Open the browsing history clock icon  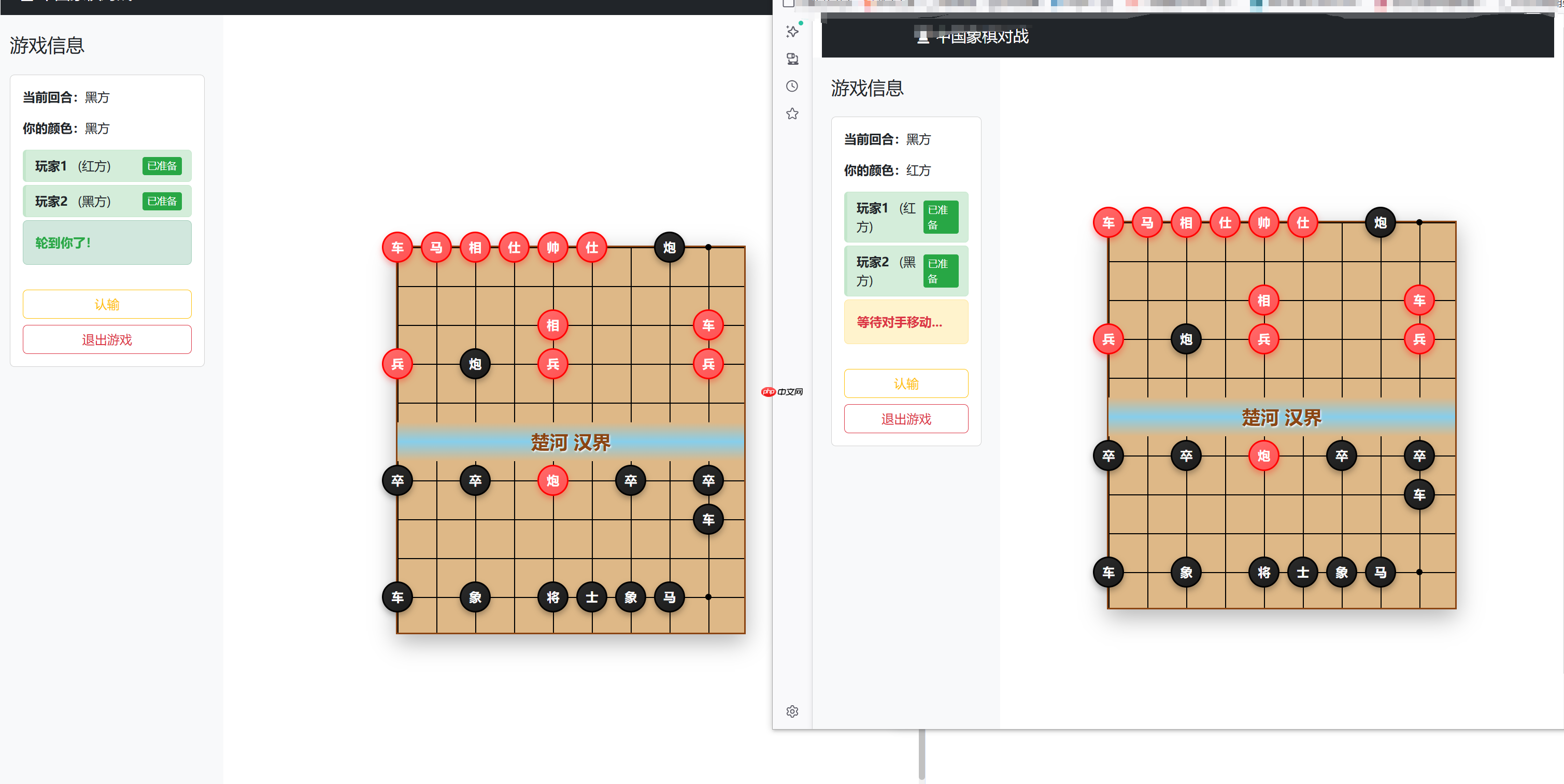[792, 86]
